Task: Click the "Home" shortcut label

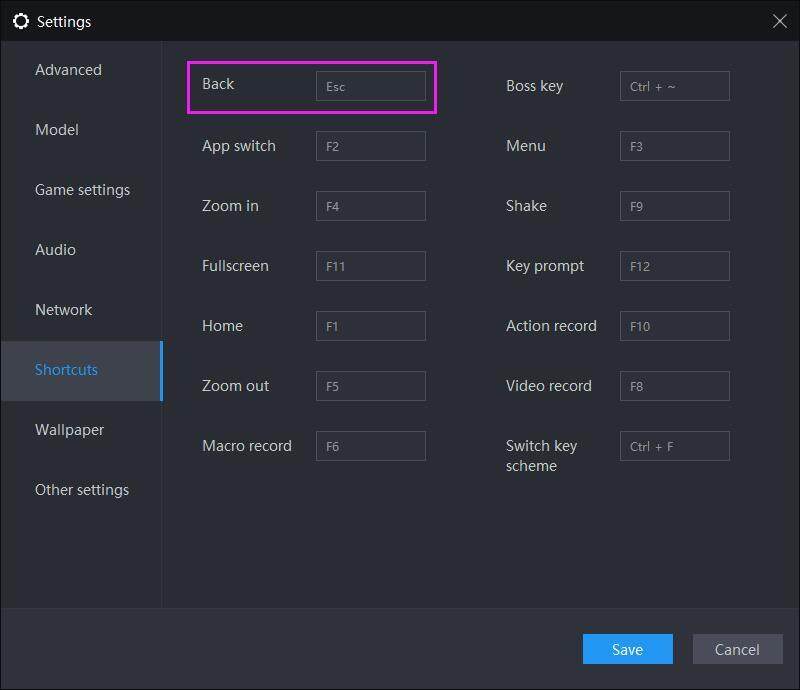Action: pyautogui.click(x=222, y=326)
